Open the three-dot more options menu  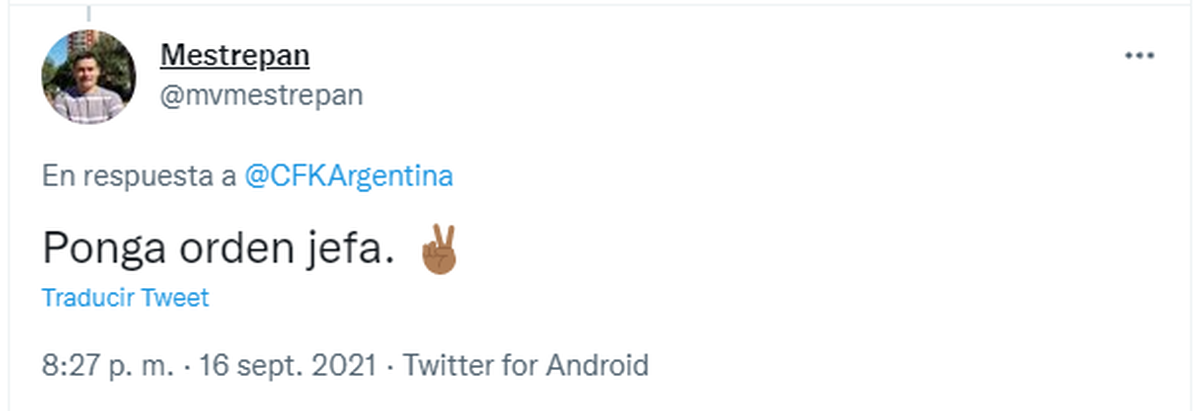click(x=1139, y=56)
